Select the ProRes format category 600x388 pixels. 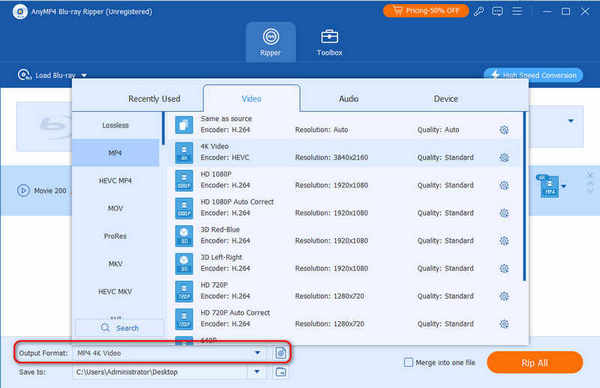point(115,236)
